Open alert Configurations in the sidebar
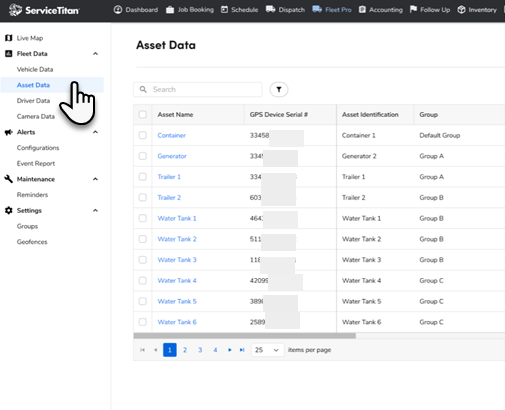The image size is (505, 410). coord(38,148)
